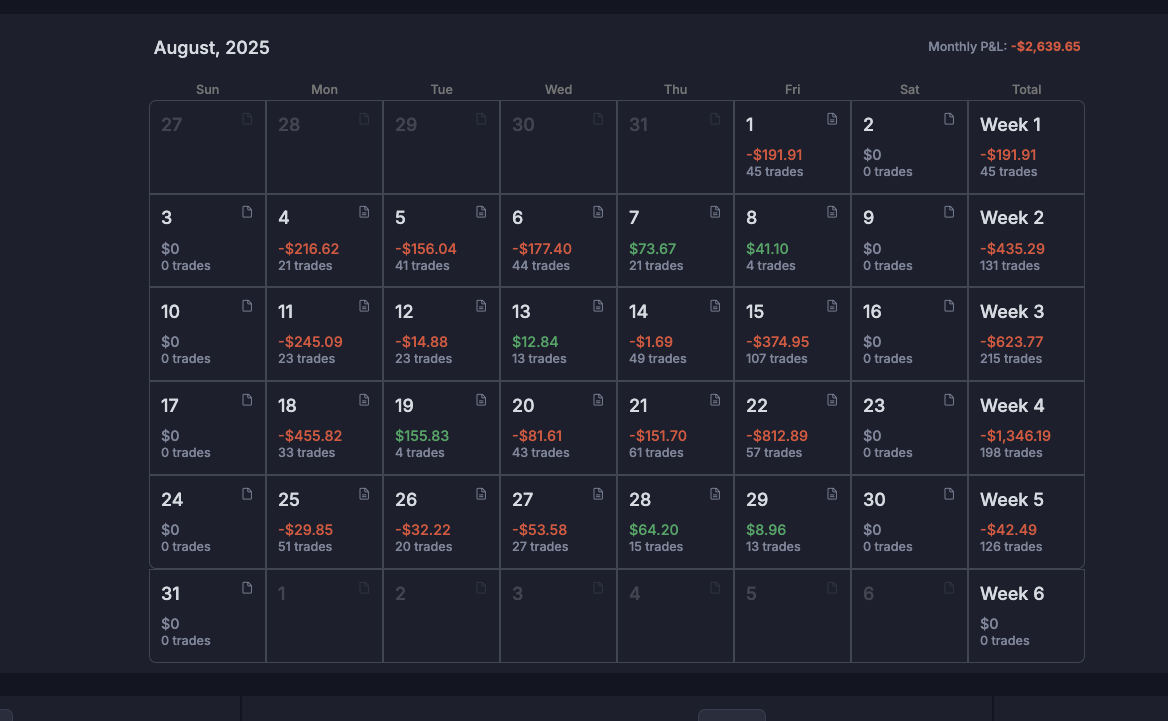Click the -$812.89 loss on August 22

777,436
